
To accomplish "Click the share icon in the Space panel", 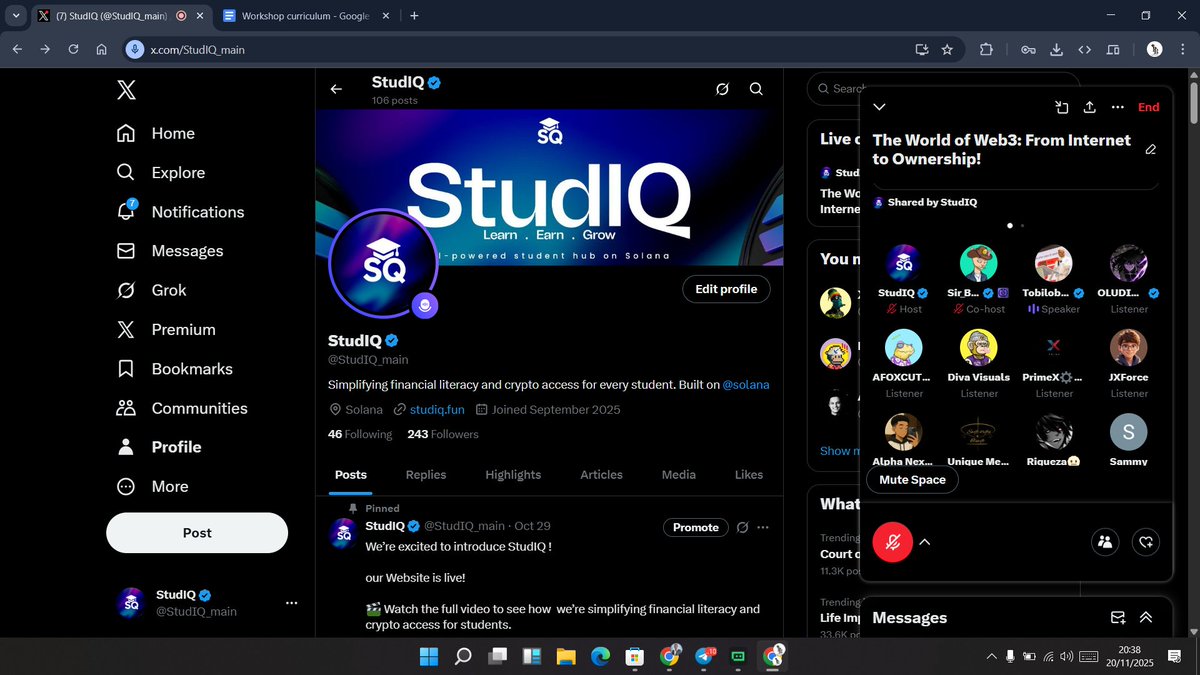I will 1090,107.
